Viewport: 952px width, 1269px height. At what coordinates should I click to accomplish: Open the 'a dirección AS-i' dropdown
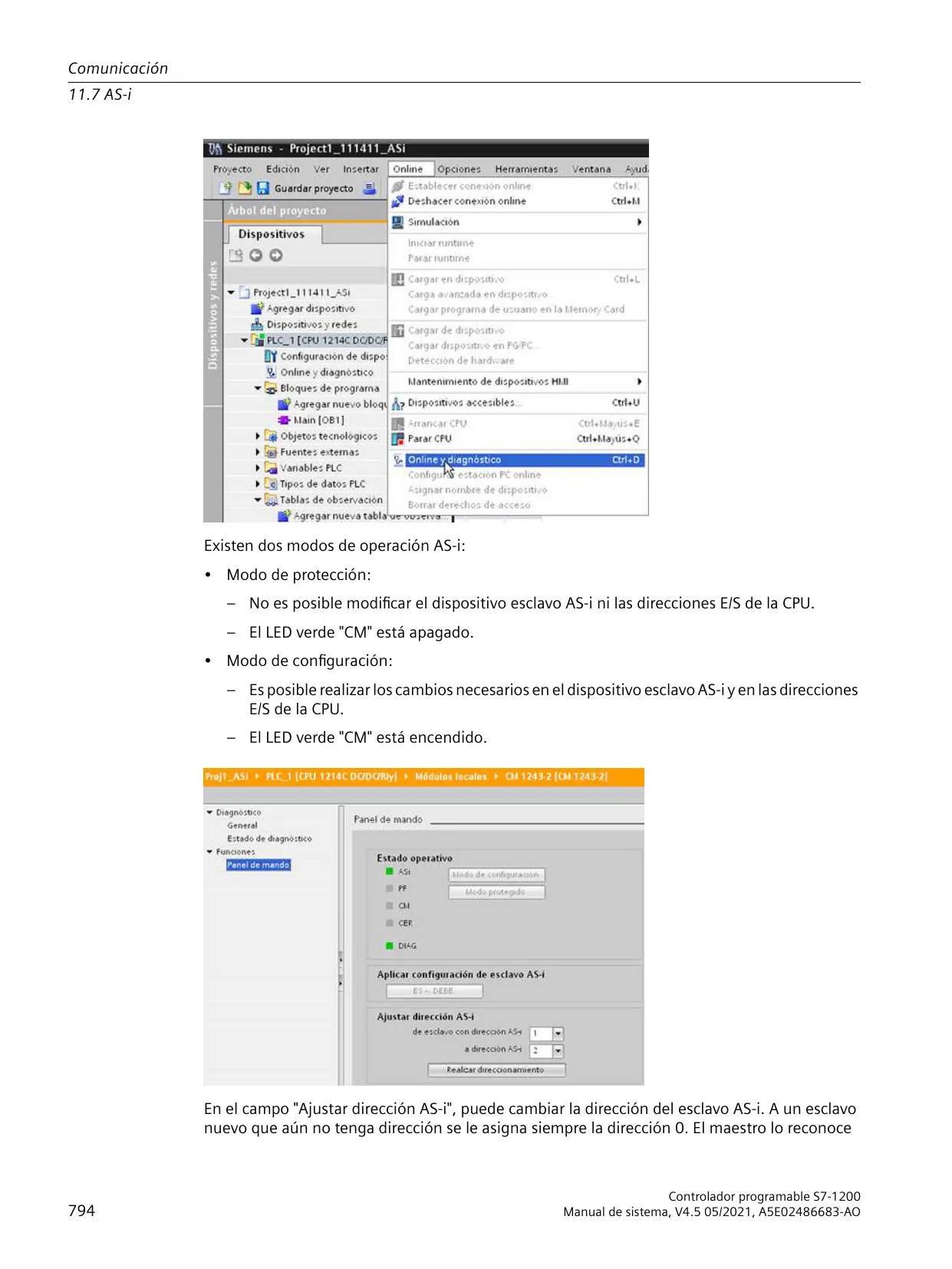point(558,1051)
